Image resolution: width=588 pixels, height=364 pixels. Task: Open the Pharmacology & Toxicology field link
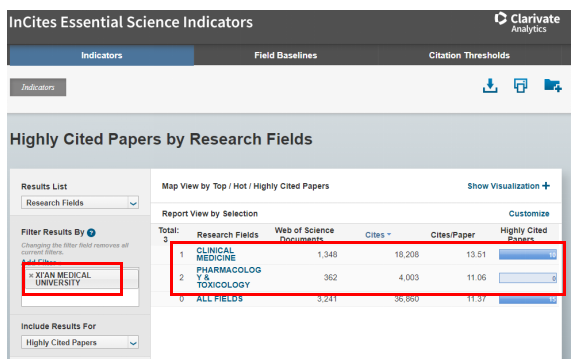(228, 277)
